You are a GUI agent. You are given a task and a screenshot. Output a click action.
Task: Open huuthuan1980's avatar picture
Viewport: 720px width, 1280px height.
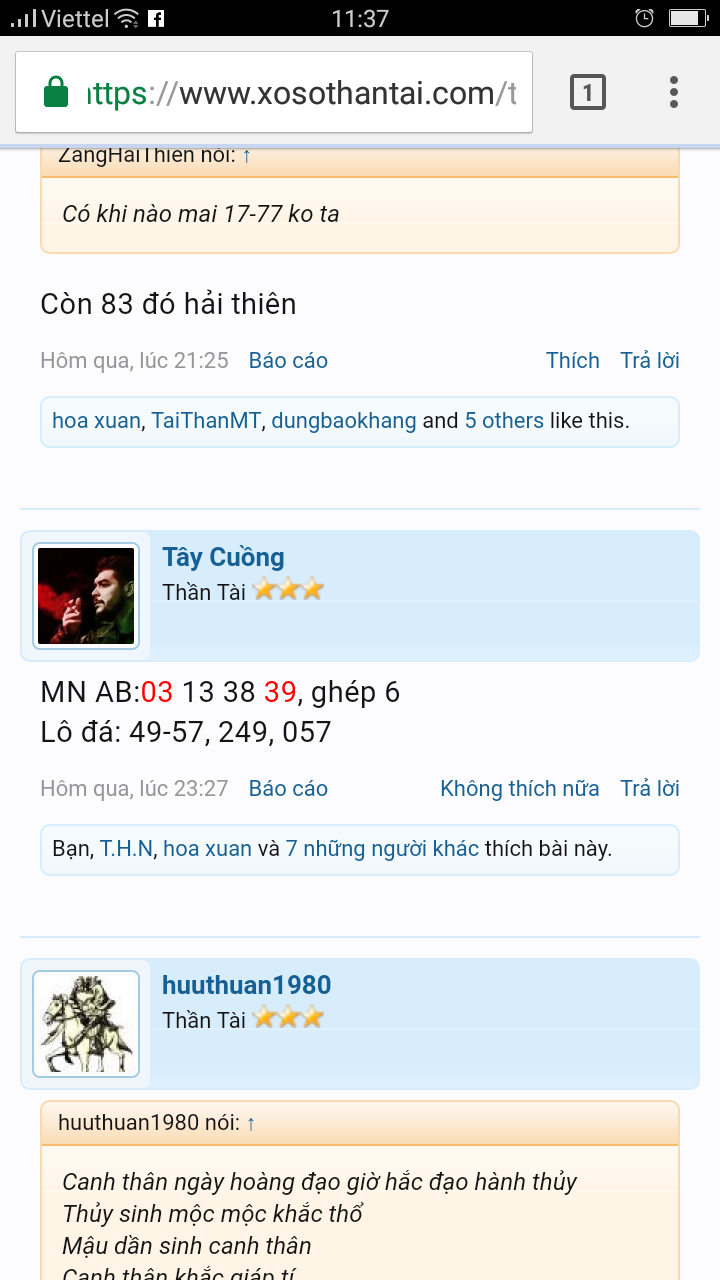click(86, 1024)
